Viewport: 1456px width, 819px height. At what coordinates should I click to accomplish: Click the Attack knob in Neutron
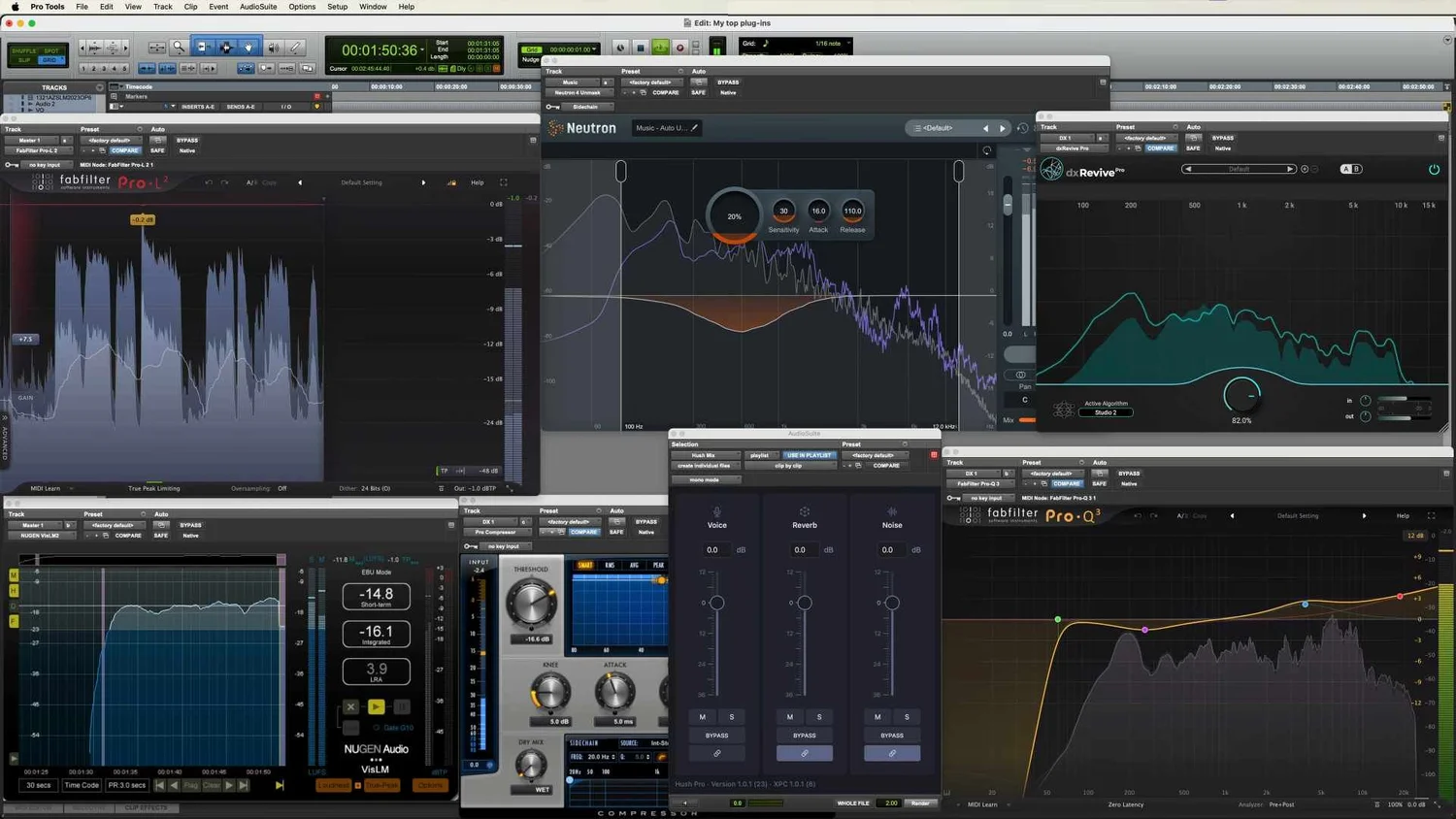click(818, 211)
